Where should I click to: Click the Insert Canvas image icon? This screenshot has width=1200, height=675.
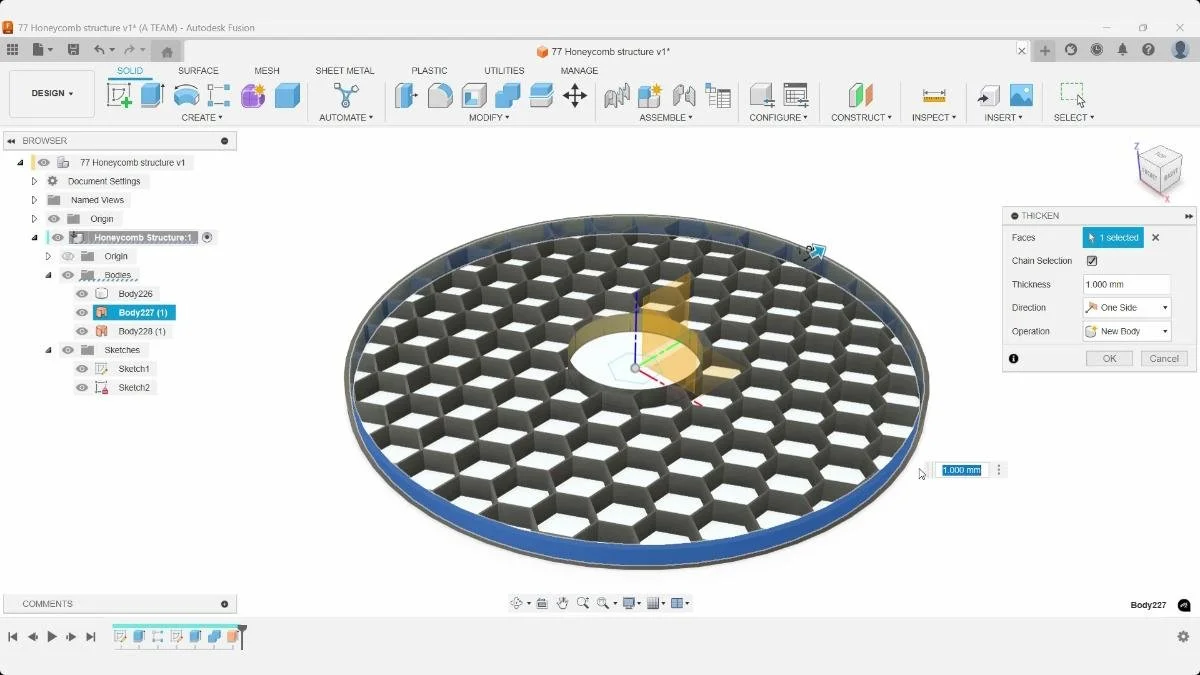1021,95
